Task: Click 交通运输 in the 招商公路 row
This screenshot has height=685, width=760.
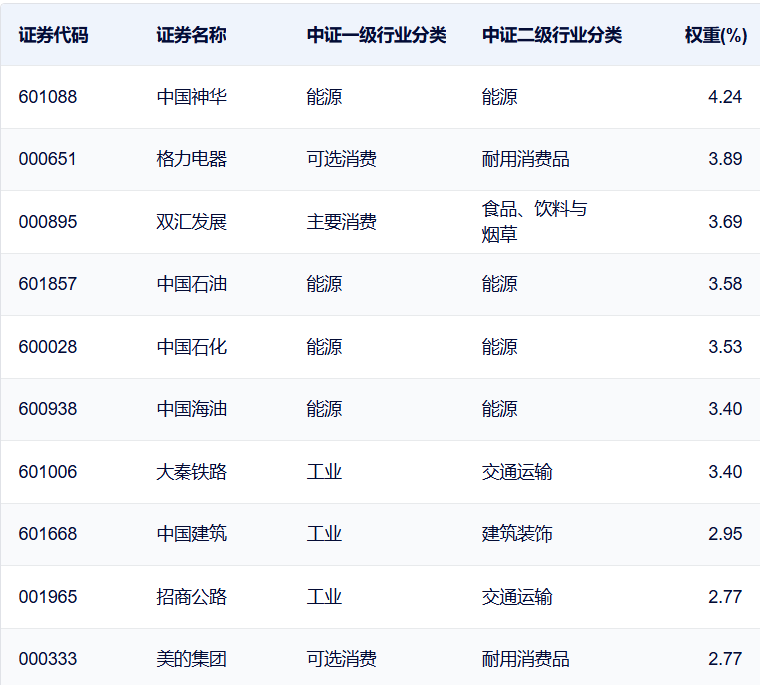Action: (517, 597)
